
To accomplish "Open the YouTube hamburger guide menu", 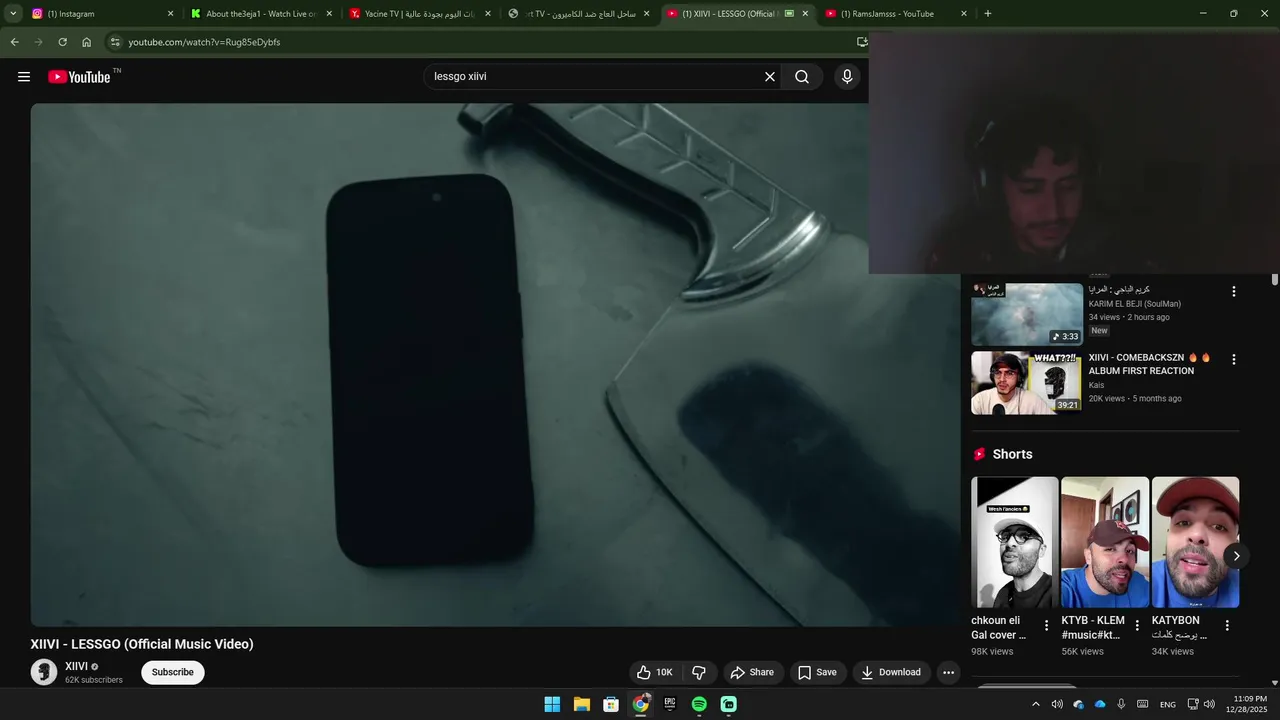I will [x=24, y=77].
